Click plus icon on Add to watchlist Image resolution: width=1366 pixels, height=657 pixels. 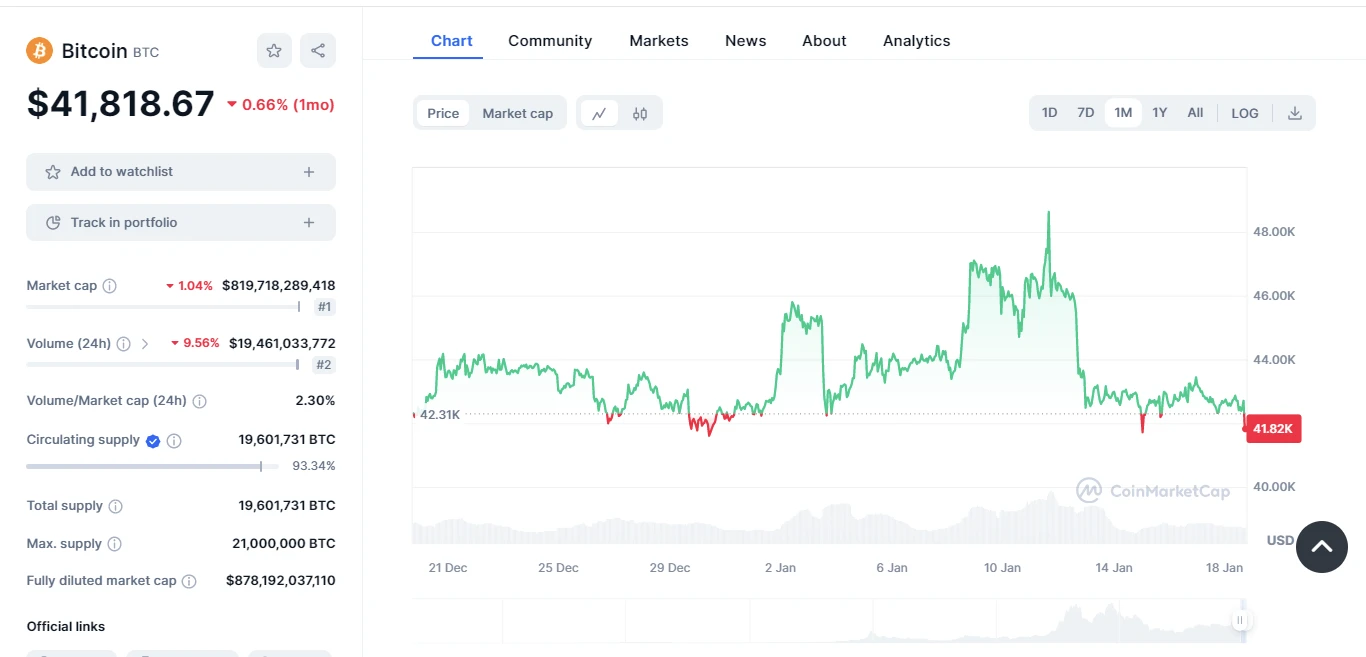tap(309, 172)
